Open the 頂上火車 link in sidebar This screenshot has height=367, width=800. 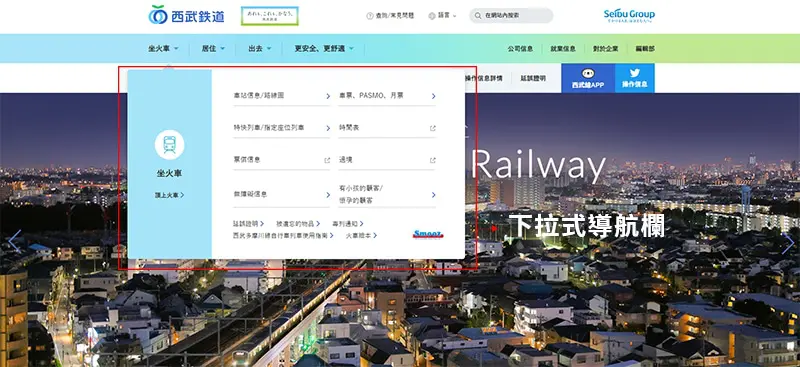(x=170, y=195)
